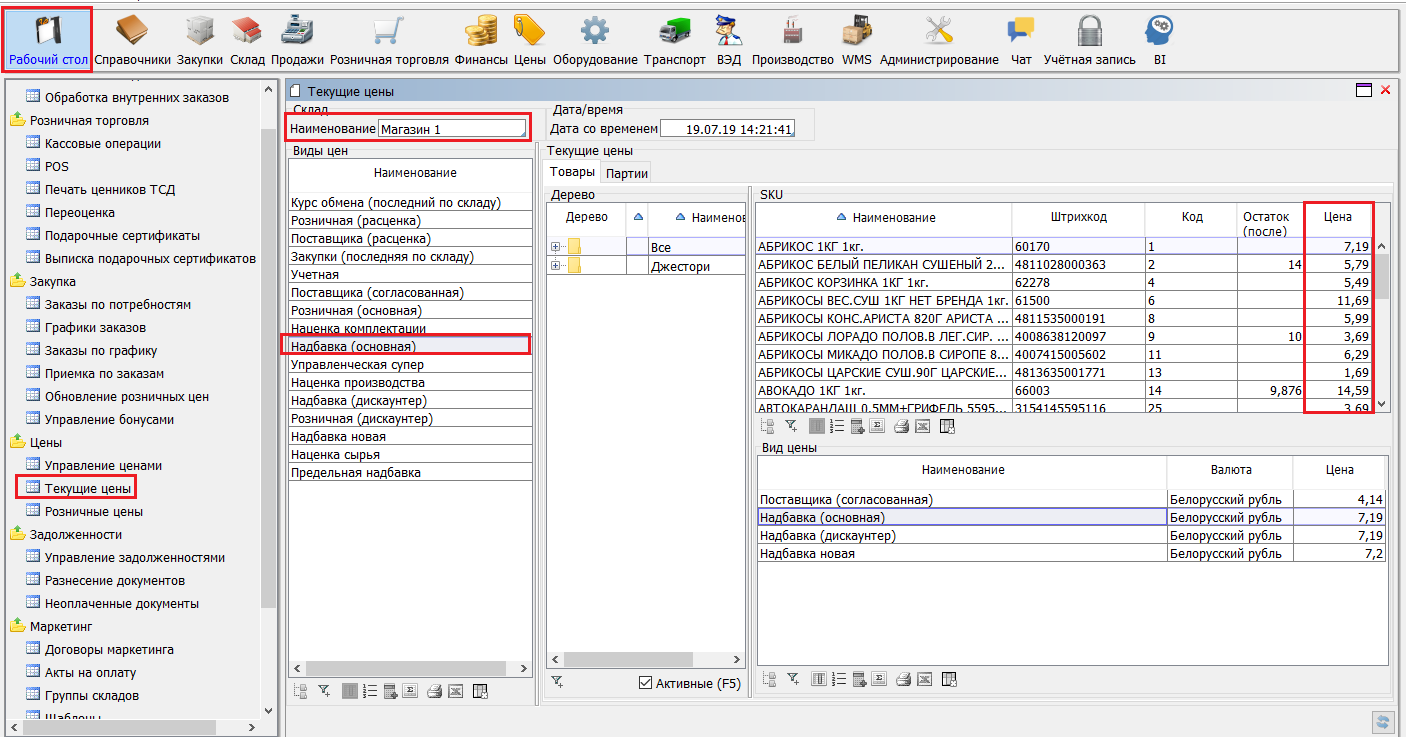Open Управление ценами in the sidebar
The height and width of the screenshot is (737, 1406).
(103, 465)
